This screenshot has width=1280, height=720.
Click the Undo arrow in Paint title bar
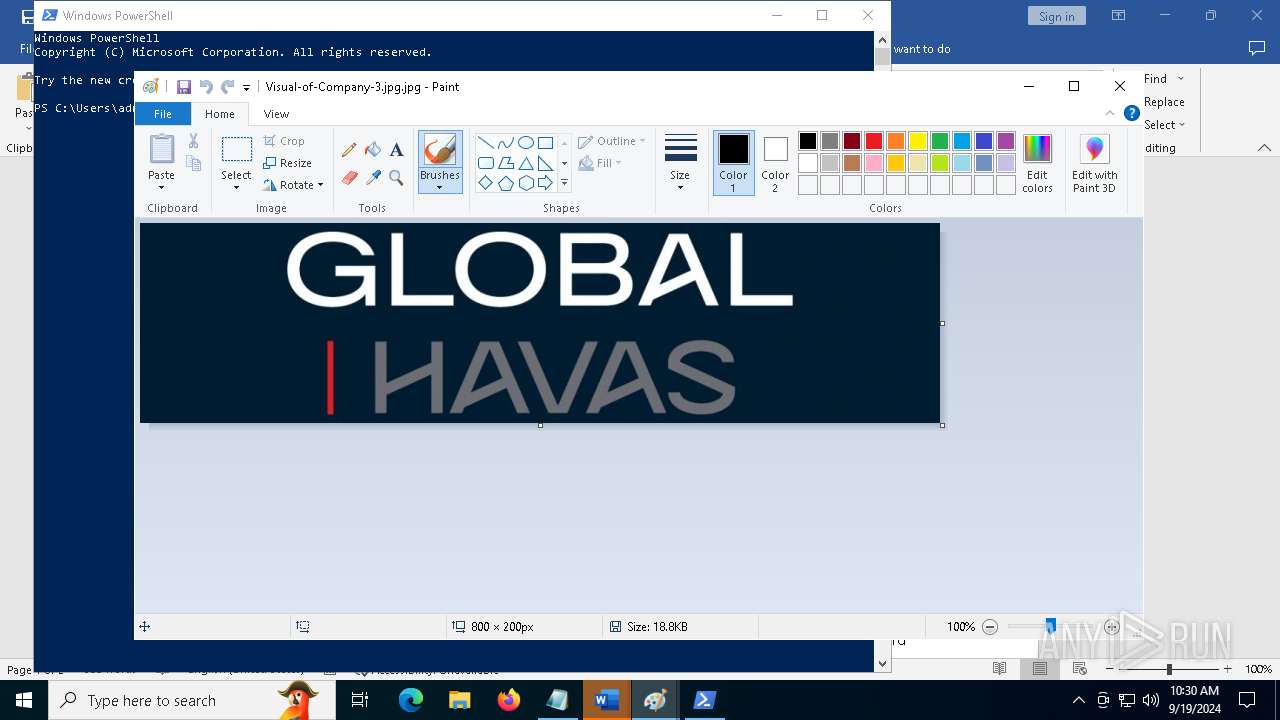[206, 87]
